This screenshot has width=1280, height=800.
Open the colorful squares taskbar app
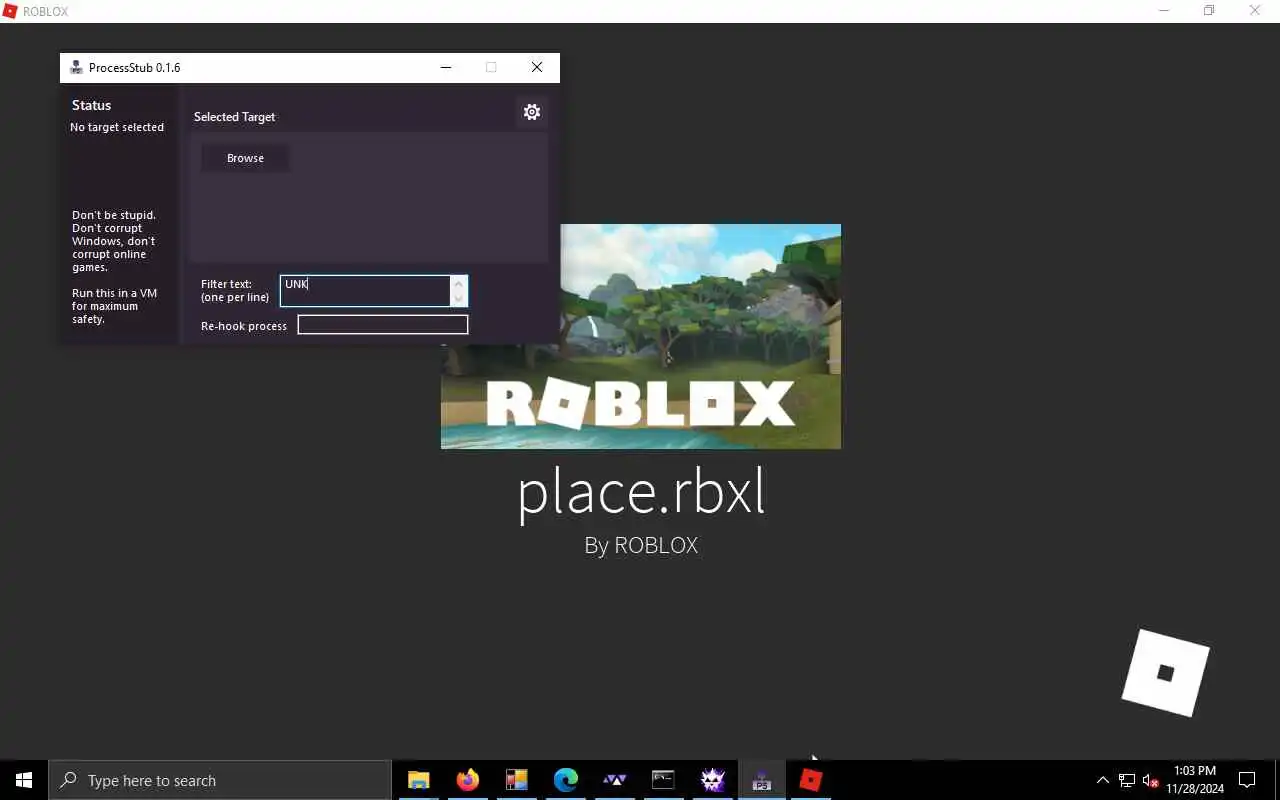(516, 780)
